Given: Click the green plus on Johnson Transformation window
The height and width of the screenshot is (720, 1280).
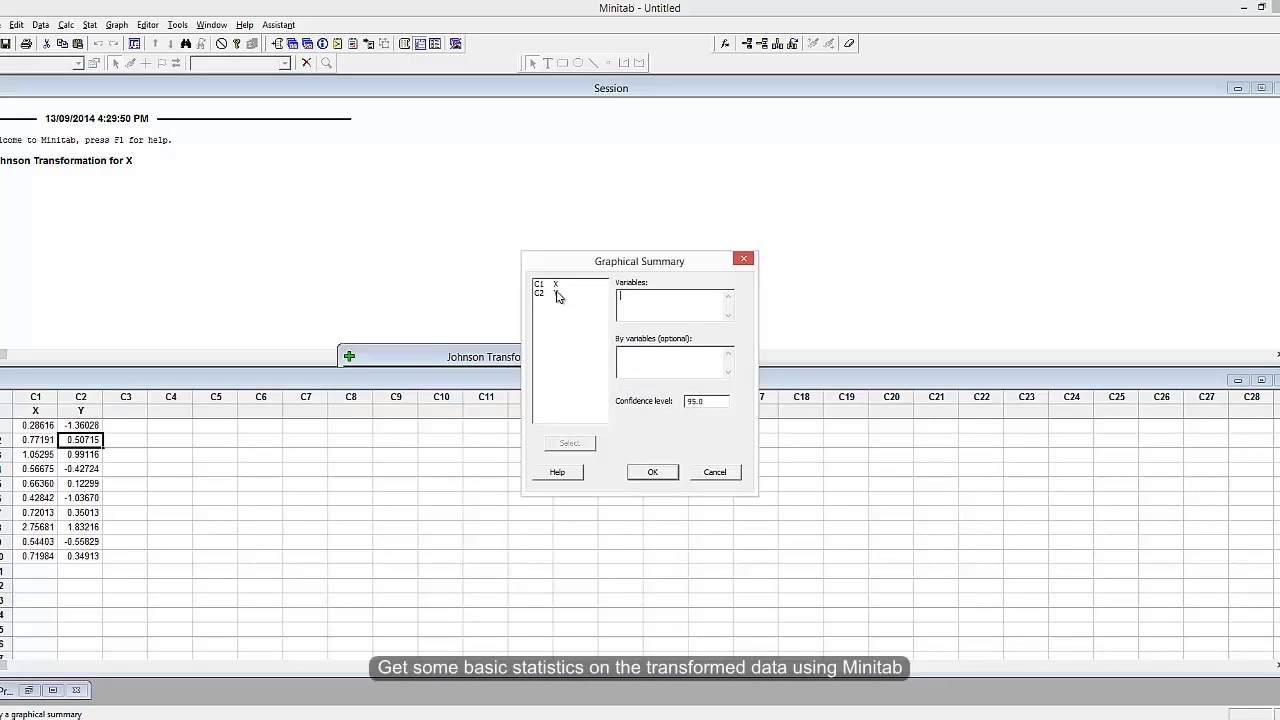Looking at the screenshot, I should [x=349, y=356].
